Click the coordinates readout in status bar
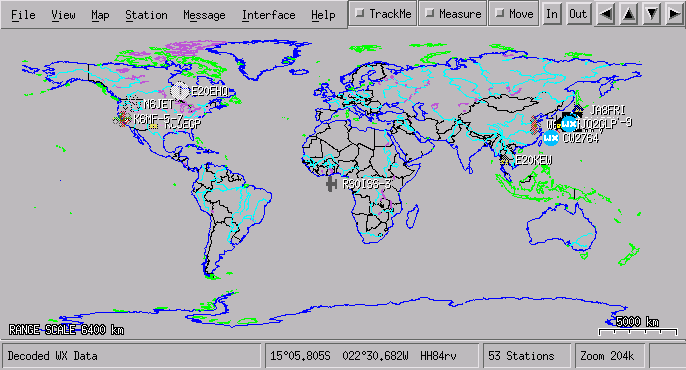The image size is (686, 370). 371,356
